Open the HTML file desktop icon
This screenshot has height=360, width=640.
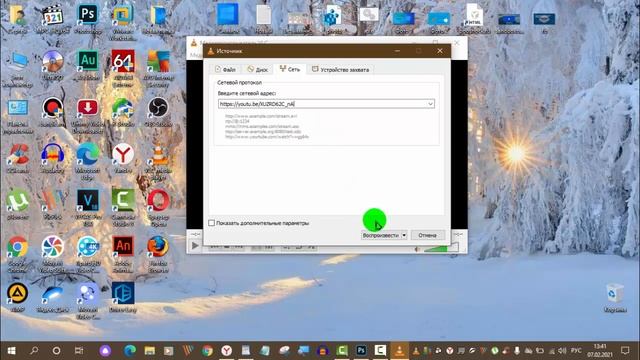pyautogui.click(x=474, y=18)
